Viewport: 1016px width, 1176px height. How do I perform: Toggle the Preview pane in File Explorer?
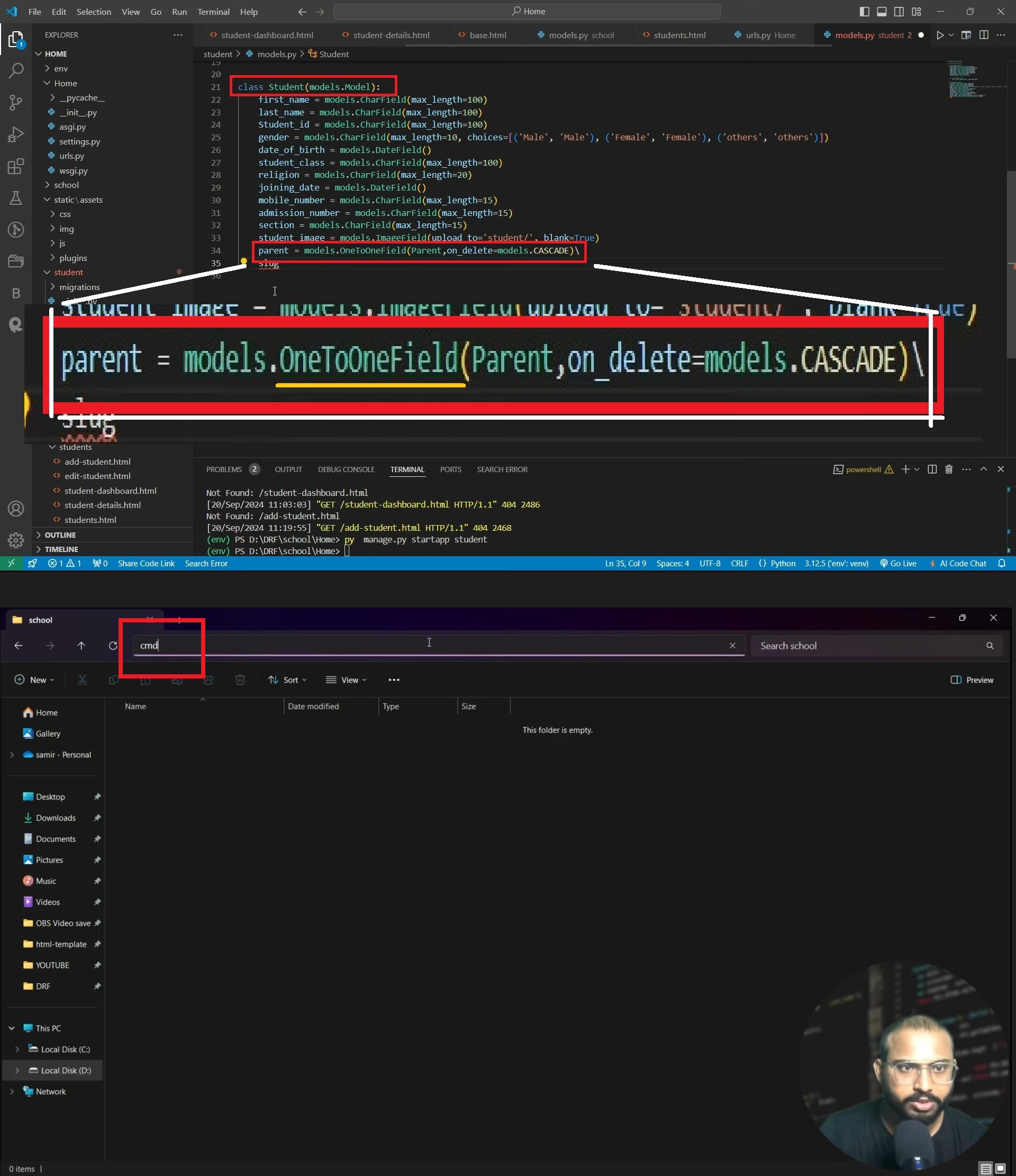pyautogui.click(x=972, y=680)
